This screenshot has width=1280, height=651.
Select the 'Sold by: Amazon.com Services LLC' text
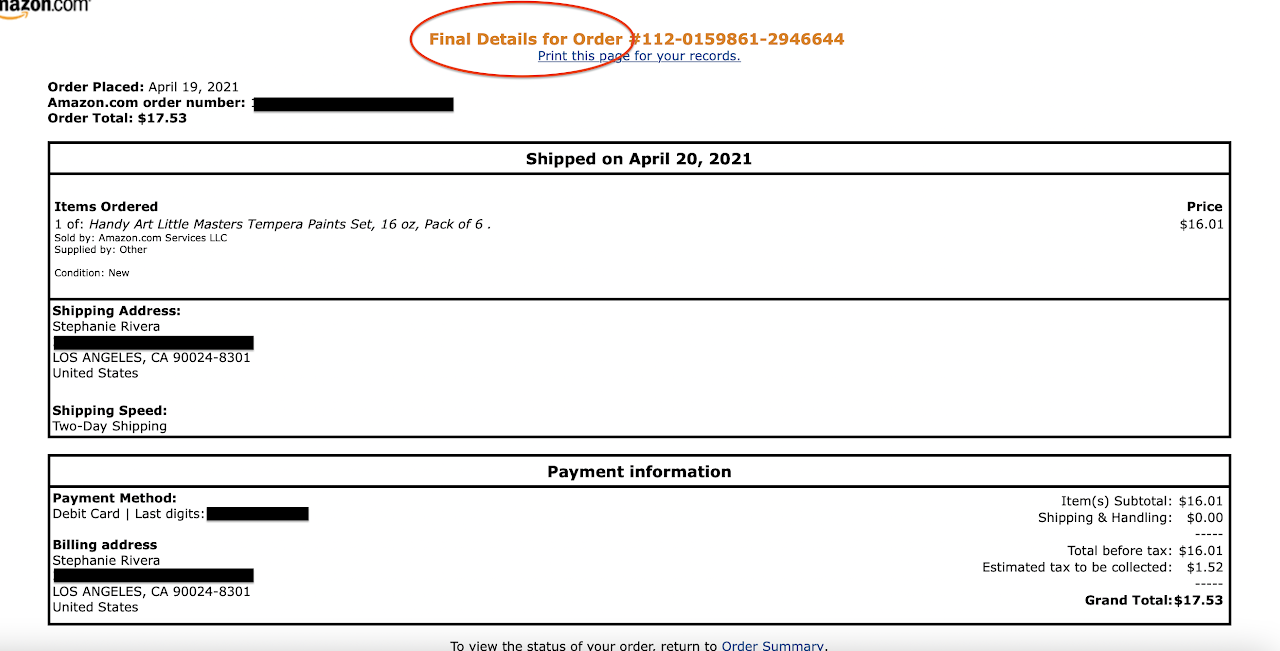[x=140, y=238]
